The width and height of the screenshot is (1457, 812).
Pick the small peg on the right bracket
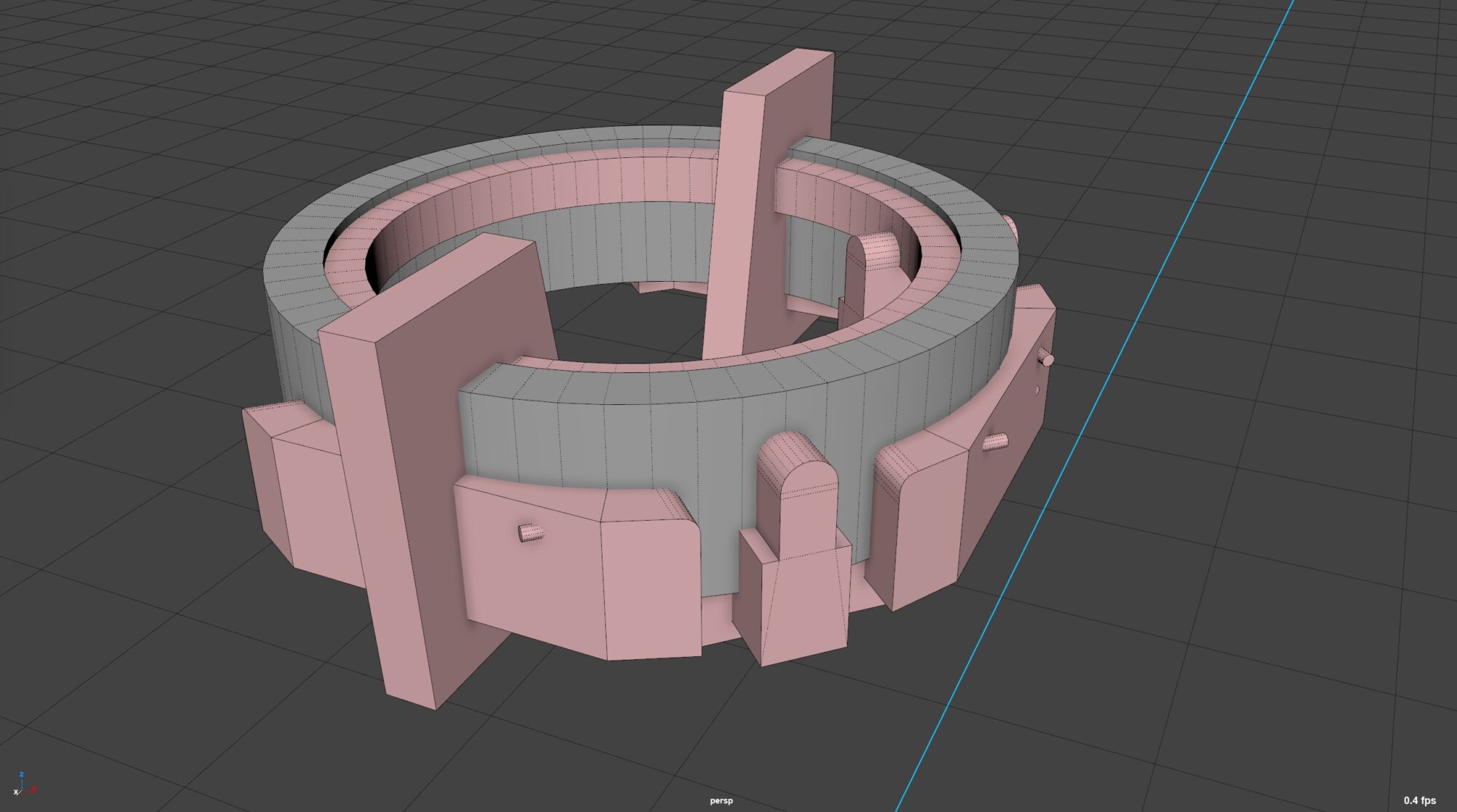[994, 441]
